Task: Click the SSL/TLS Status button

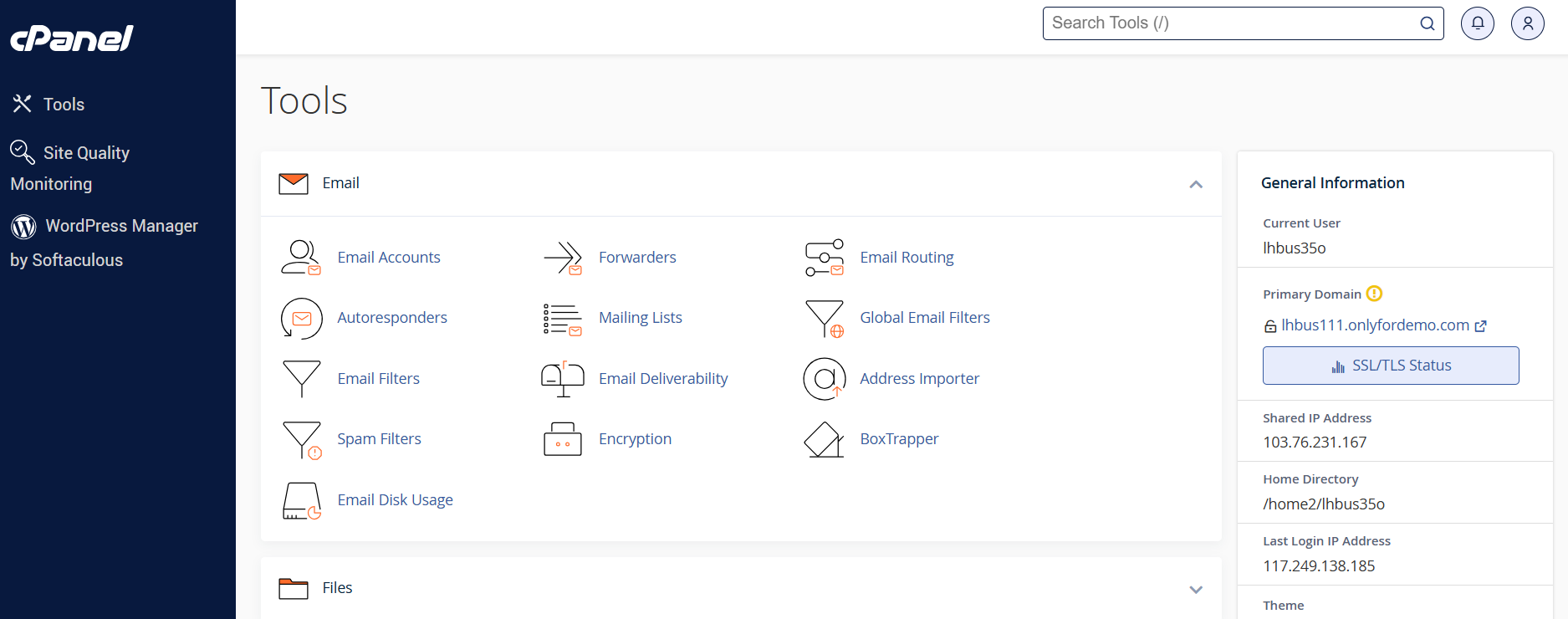Action: (x=1391, y=366)
